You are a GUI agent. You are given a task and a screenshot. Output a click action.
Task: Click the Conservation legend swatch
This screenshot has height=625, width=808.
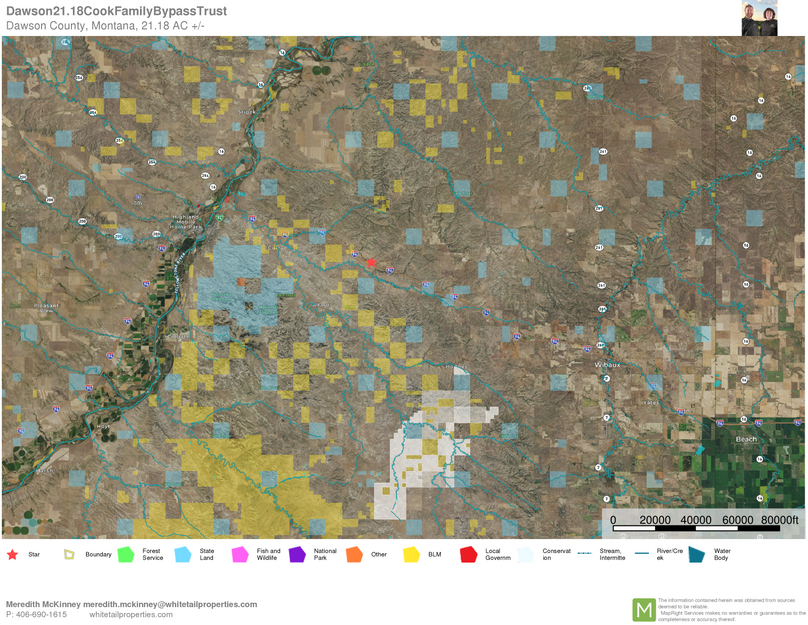tap(525, 554)
